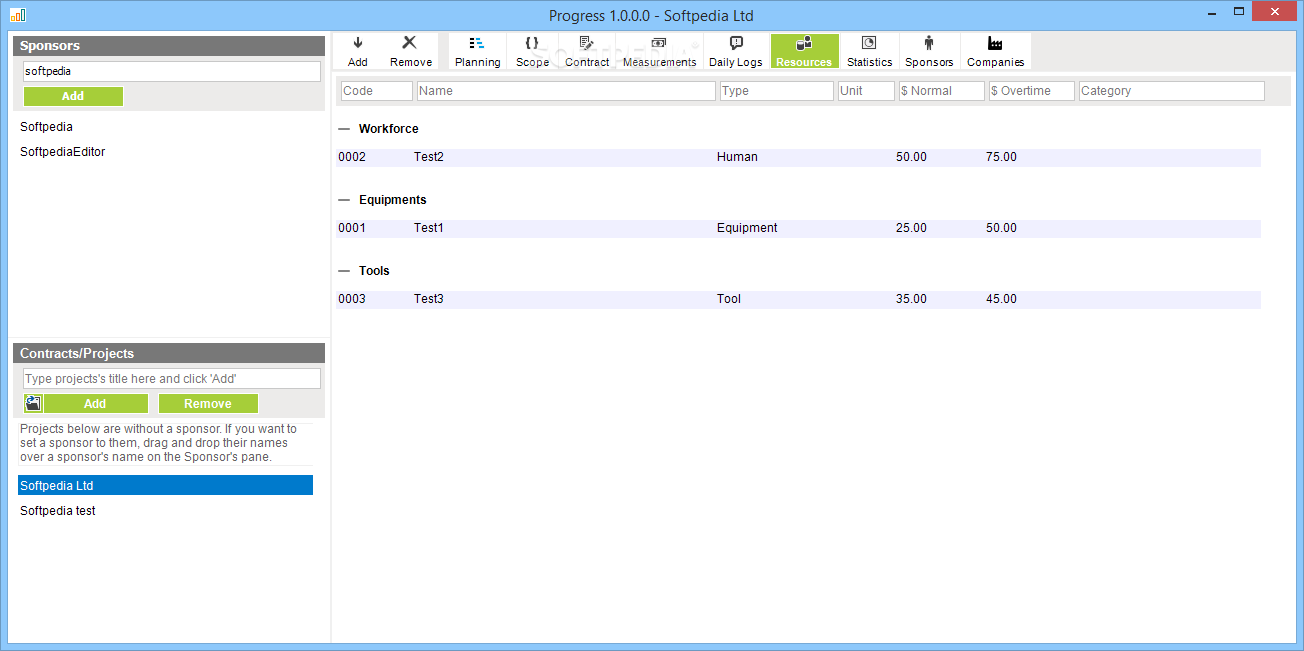This screenshot has height=651, width=1304.
Task: Click the Contracts/Projects panel header
Action: [169, 353]
